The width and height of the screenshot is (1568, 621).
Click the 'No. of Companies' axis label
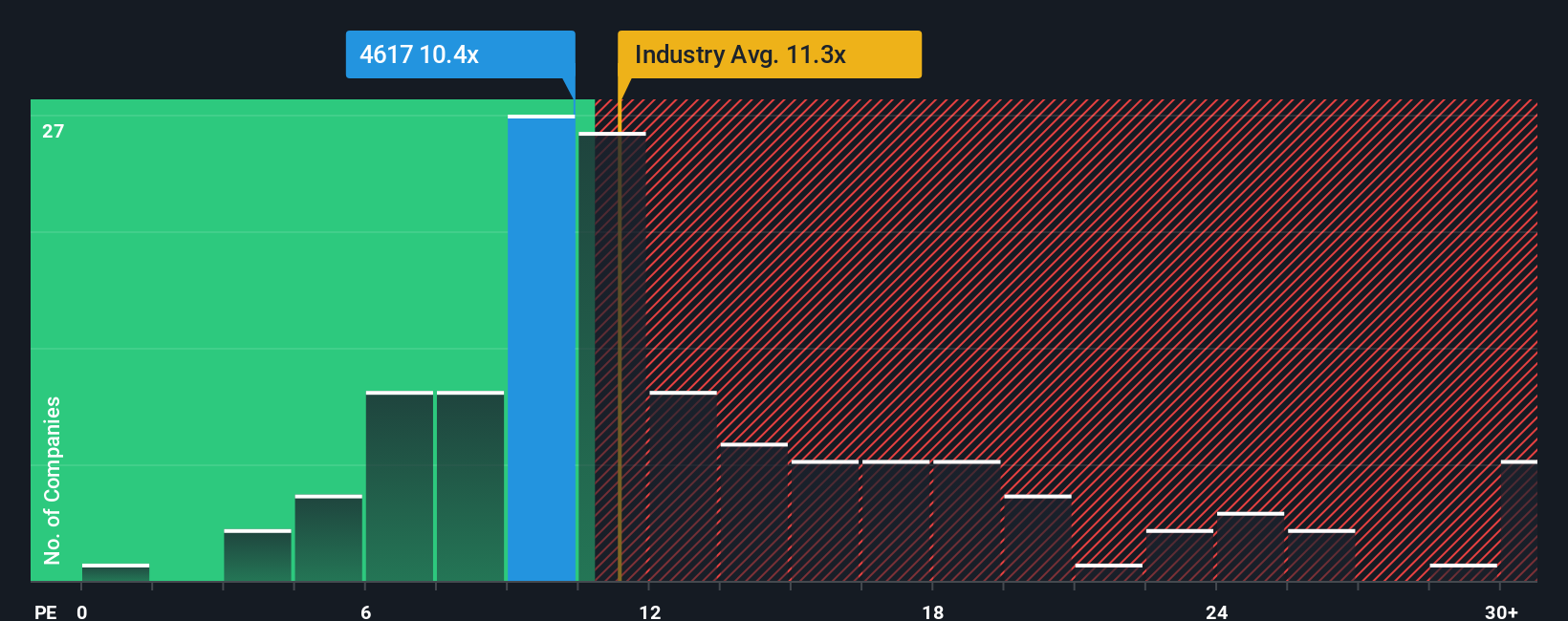(x=53, y=480)
